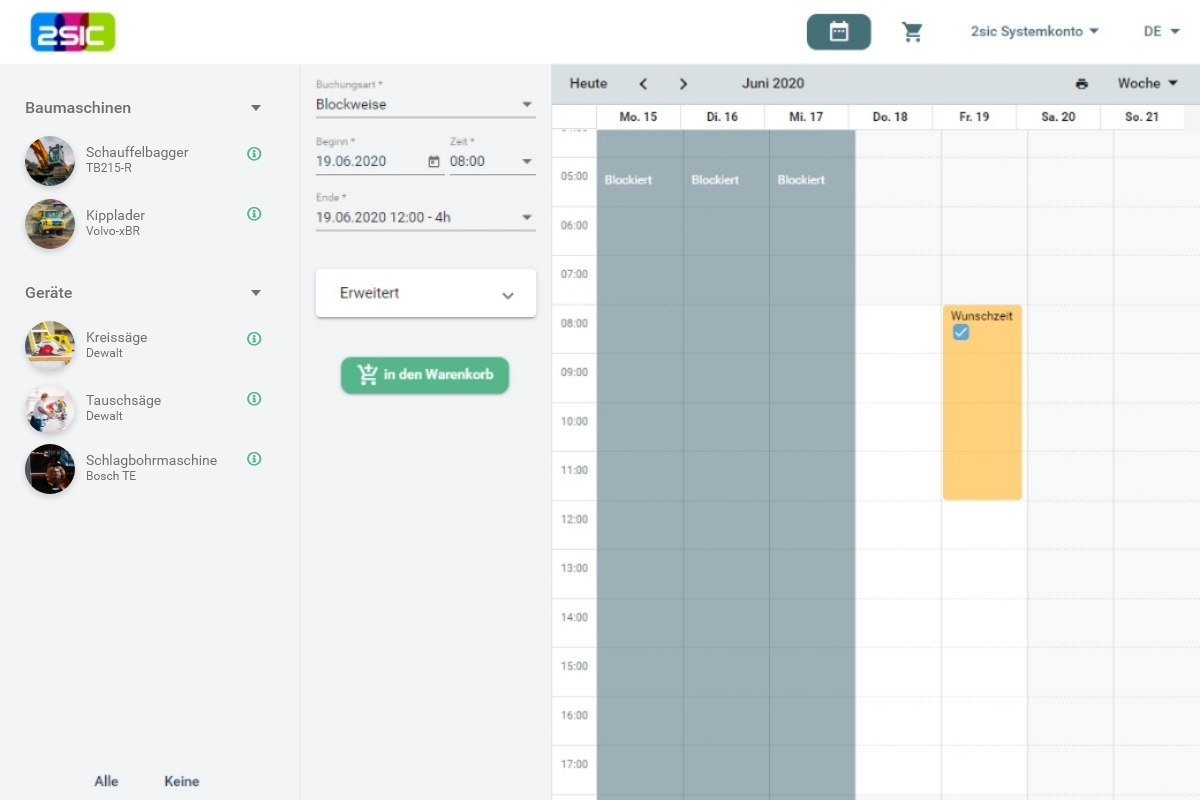Image resolution: width=1200 pixels, height=800 pixels.
Task: Open the Buchungsart Blockweise dropdown
Action: click(x=425, y=104)
